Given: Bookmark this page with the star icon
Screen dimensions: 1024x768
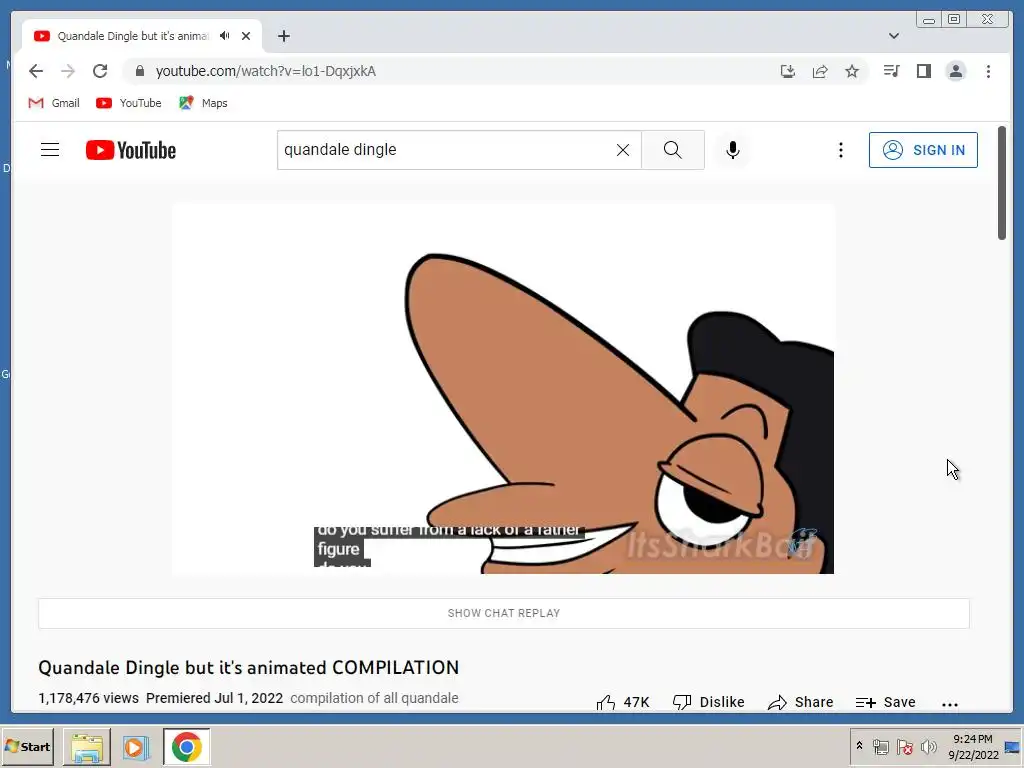Looking at the screenshot, I should [x=852, y=71].
